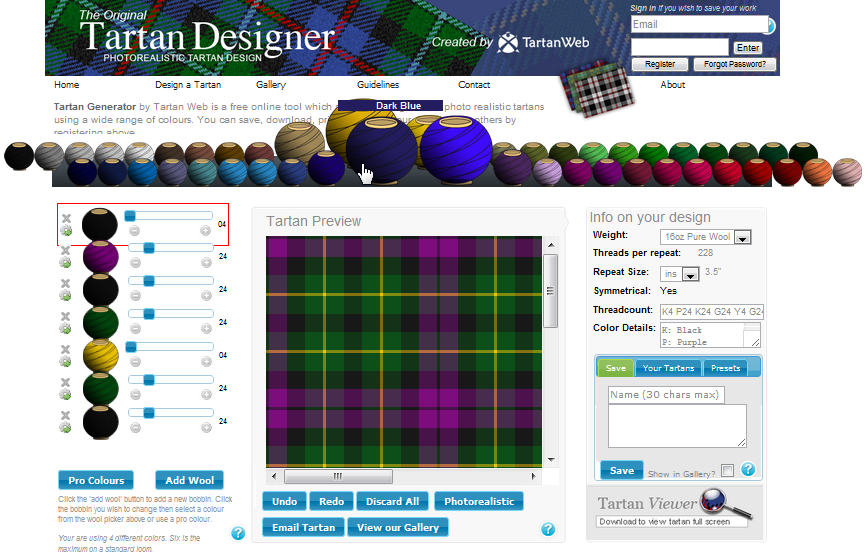Screen dimensions: 868x559
Task: Open help icon beside View our Gallery
Action: point(548,529)
